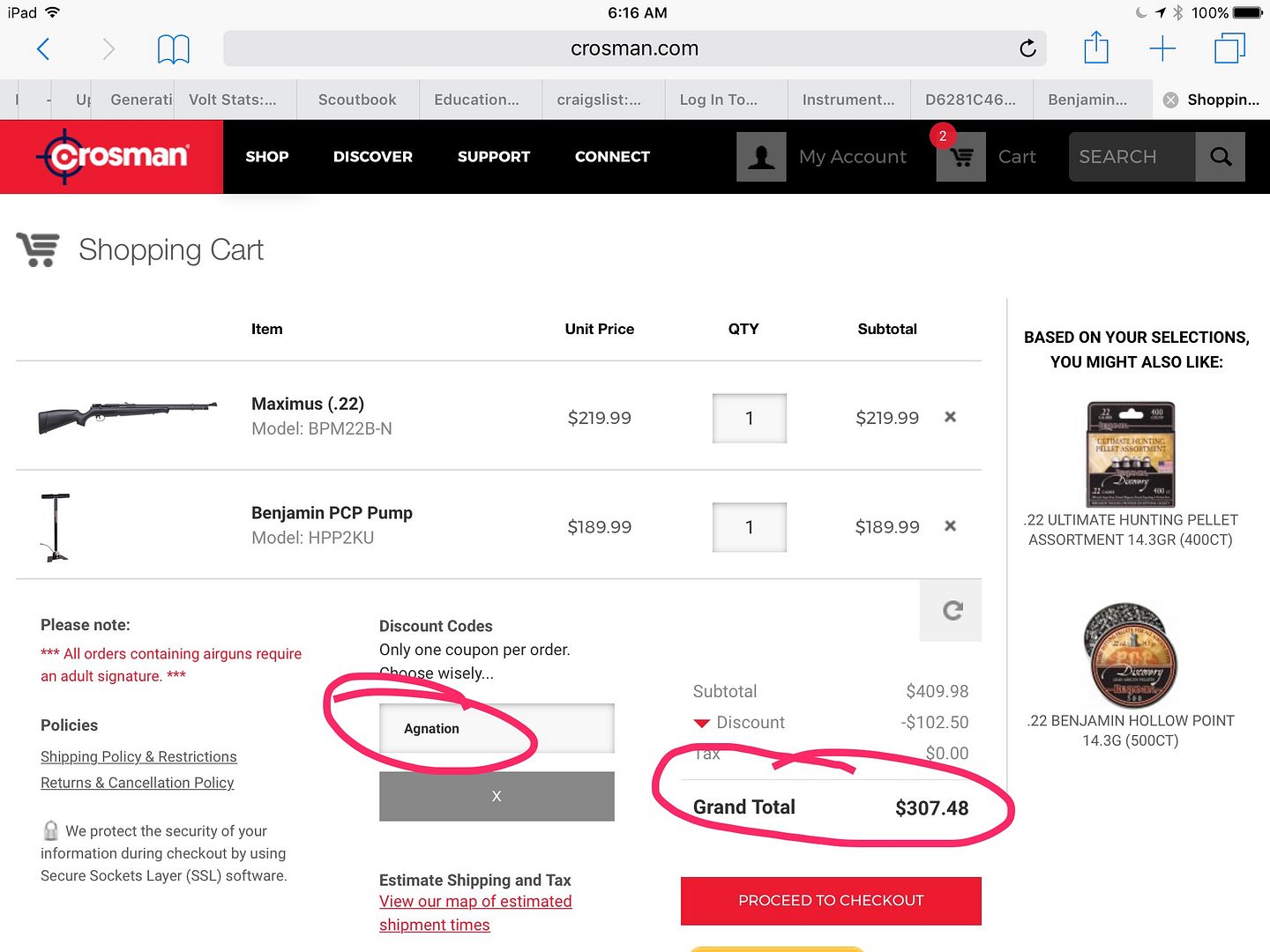
Task: Click the Model: HPP2KU text
Action: point(313,538)
